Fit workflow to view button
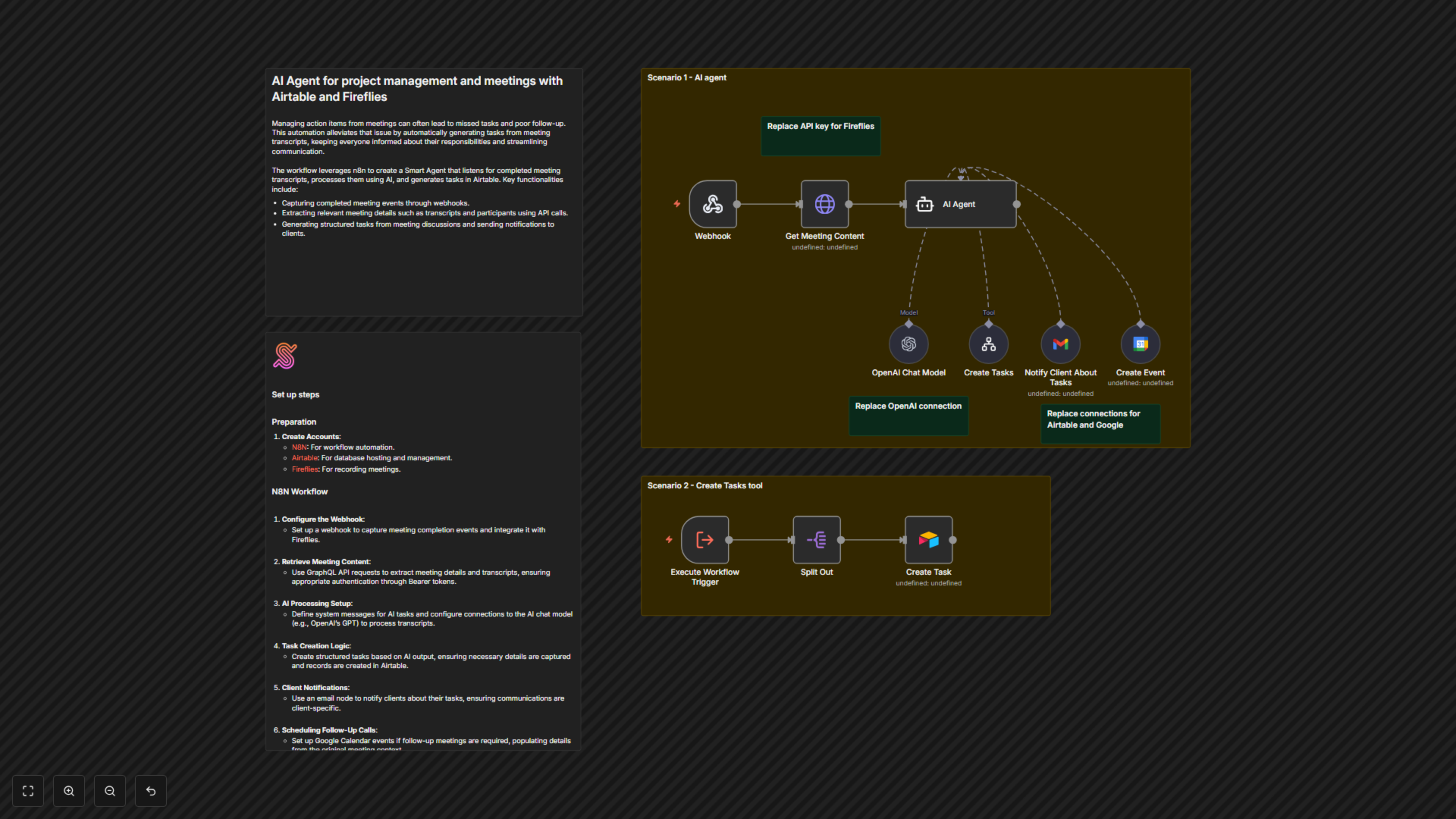The width and height of the screenshot is (1456, 819). click(28, 791)
